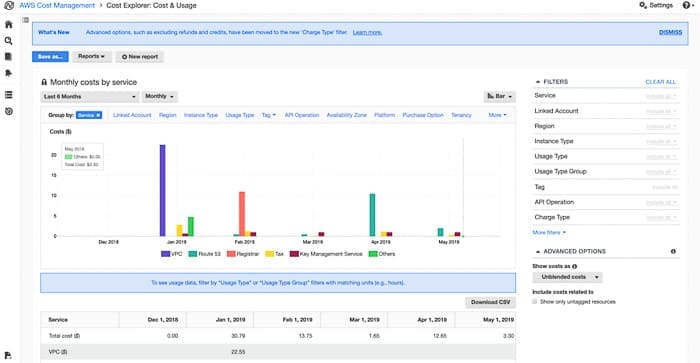Click the Advanced Options info icon

(x=673, y=251)
